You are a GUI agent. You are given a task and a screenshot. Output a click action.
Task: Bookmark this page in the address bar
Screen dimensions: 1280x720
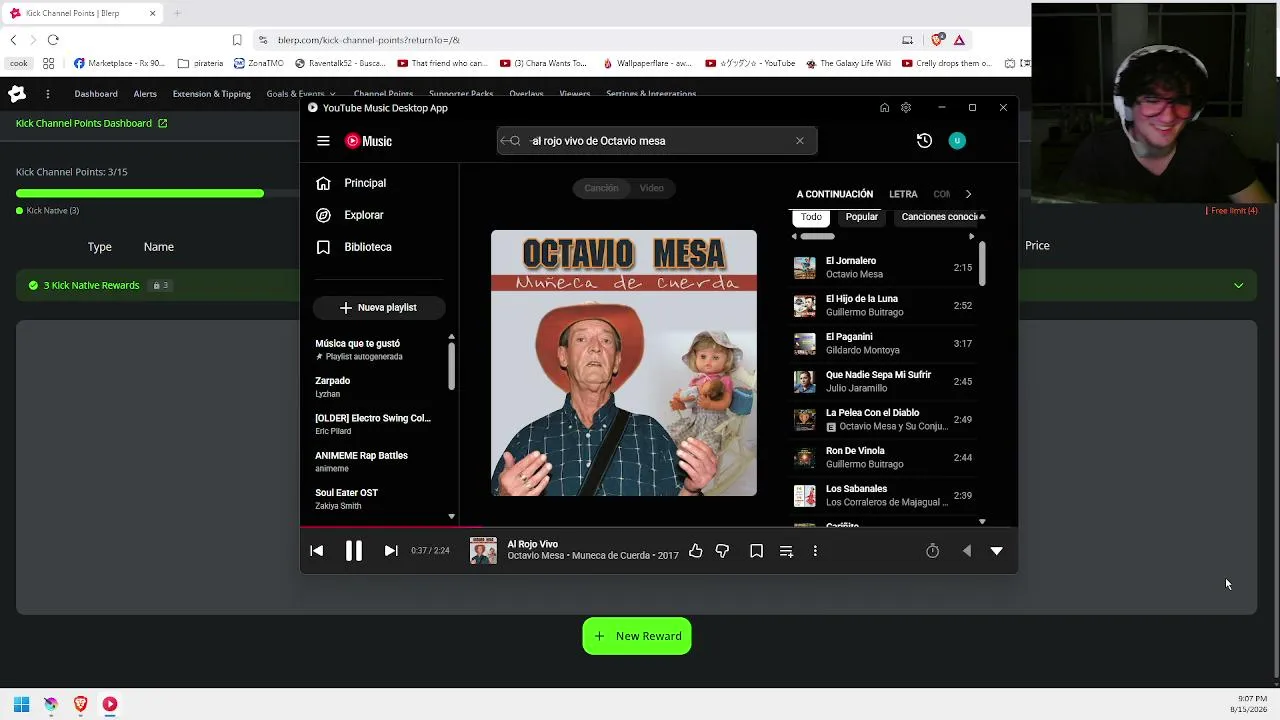[237, 40]
